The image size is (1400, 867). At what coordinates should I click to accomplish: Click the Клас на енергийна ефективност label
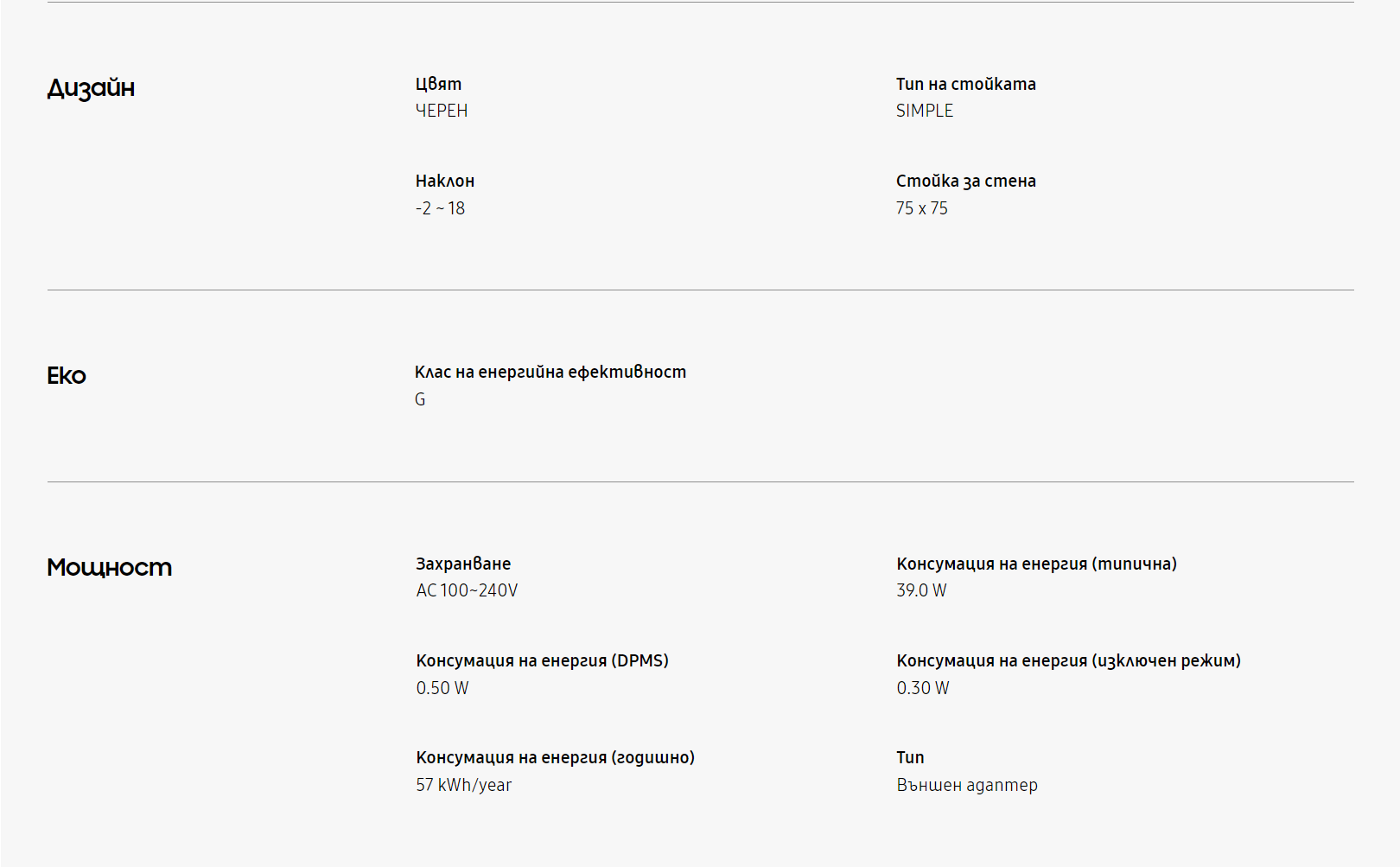(x=550, y=372)
